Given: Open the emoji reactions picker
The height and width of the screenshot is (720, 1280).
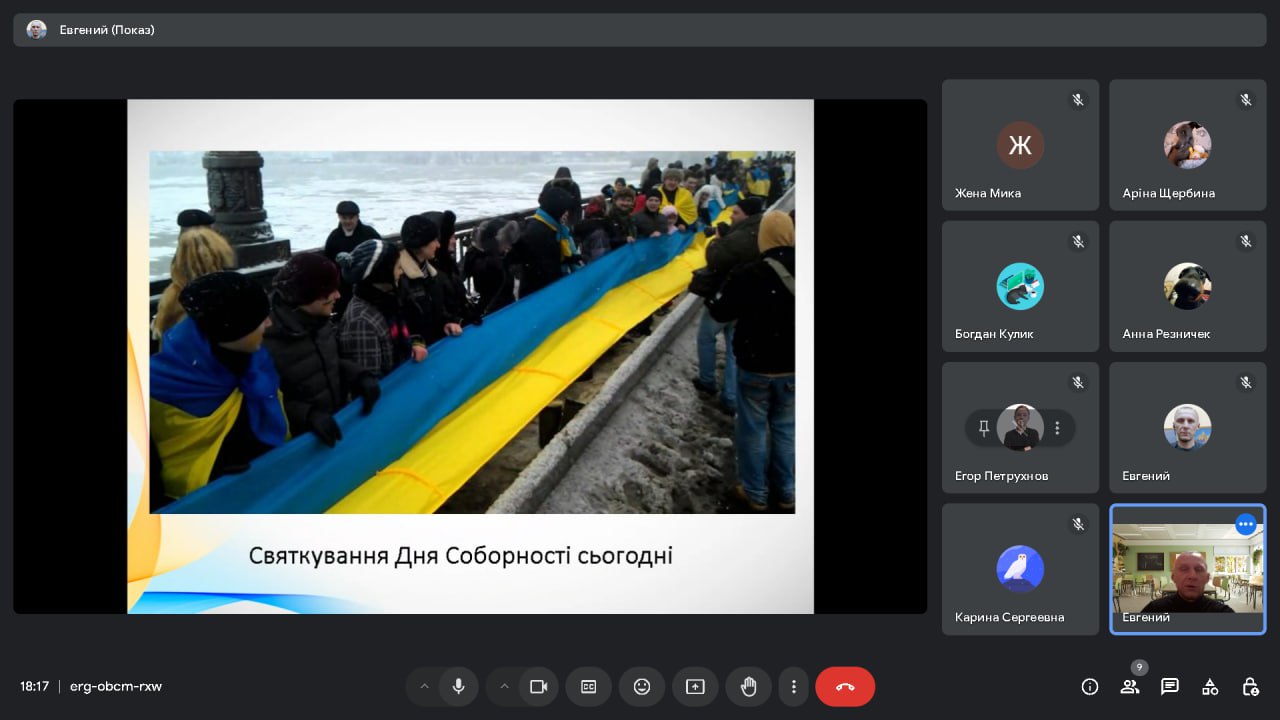Looking at the screenshot, I should [642, 686].
